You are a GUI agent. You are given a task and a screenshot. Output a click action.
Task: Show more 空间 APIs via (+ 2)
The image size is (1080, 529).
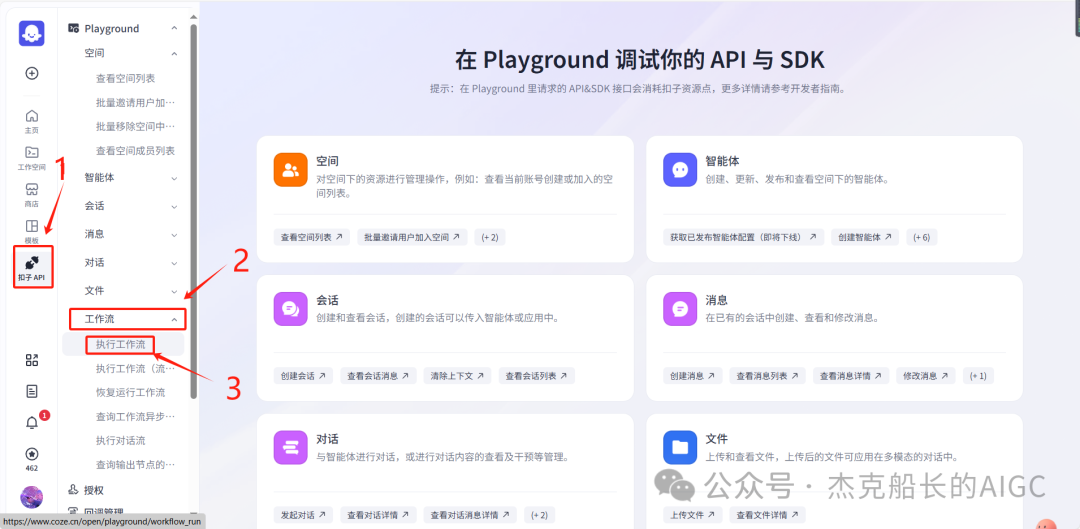click(x=490, y=237)
